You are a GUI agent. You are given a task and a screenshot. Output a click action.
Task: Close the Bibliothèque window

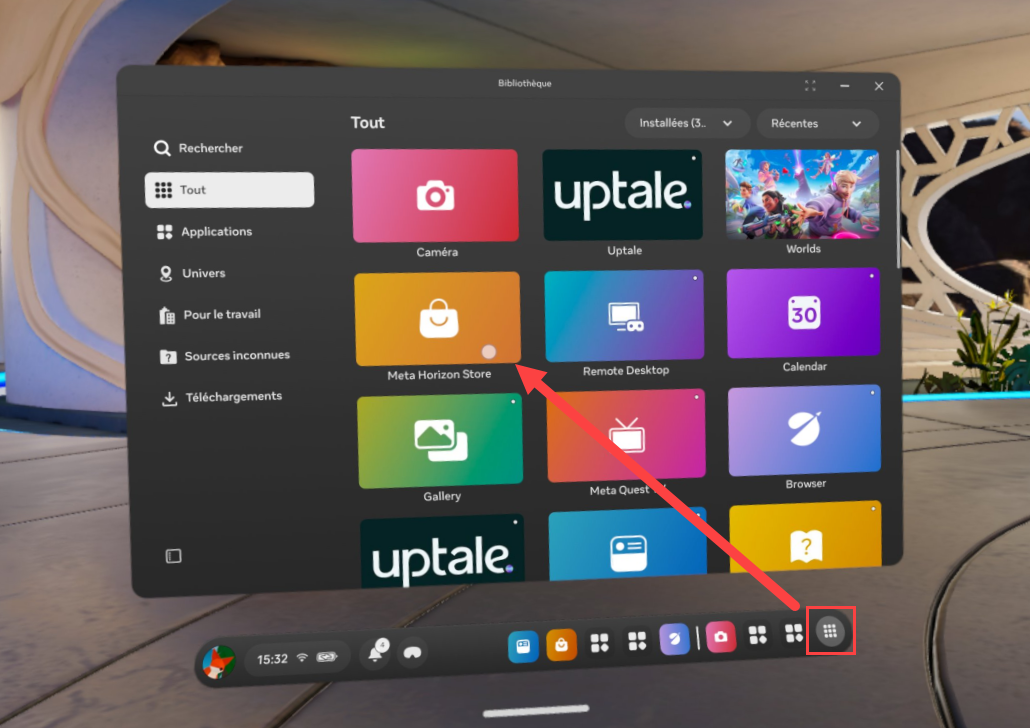pos(879,86)
